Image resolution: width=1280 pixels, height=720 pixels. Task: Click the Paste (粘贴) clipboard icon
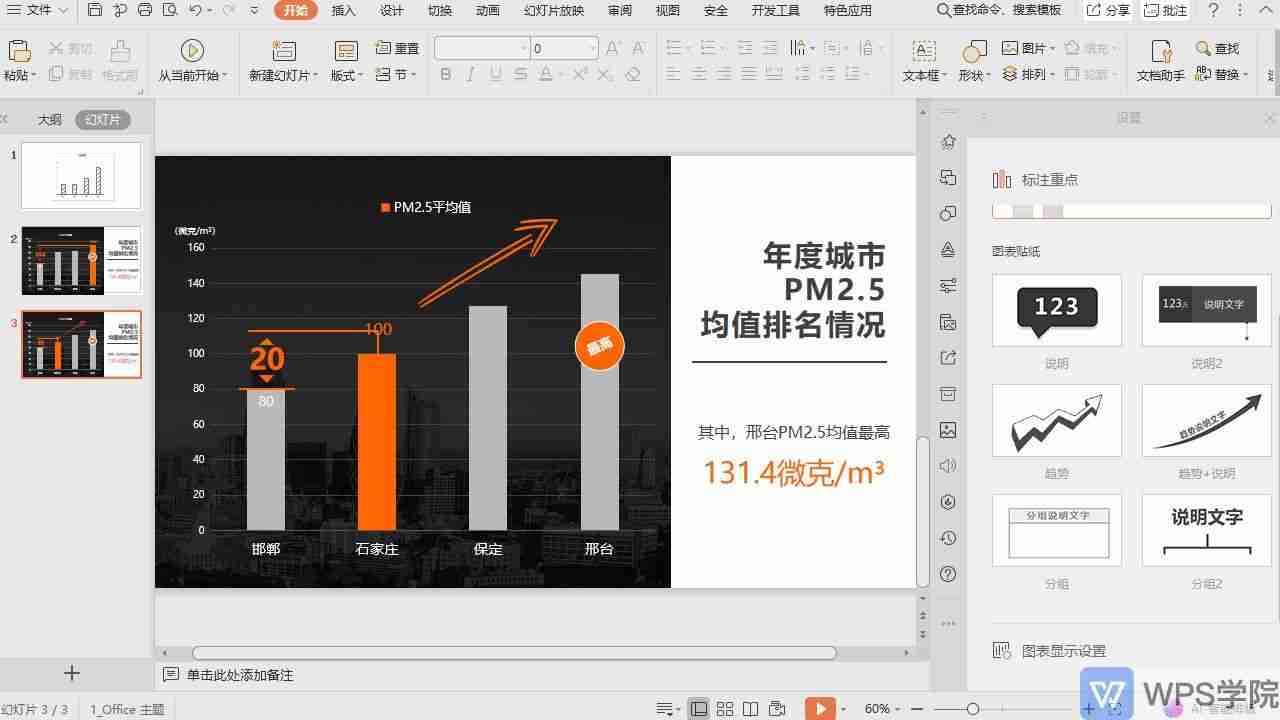(19, 52)
